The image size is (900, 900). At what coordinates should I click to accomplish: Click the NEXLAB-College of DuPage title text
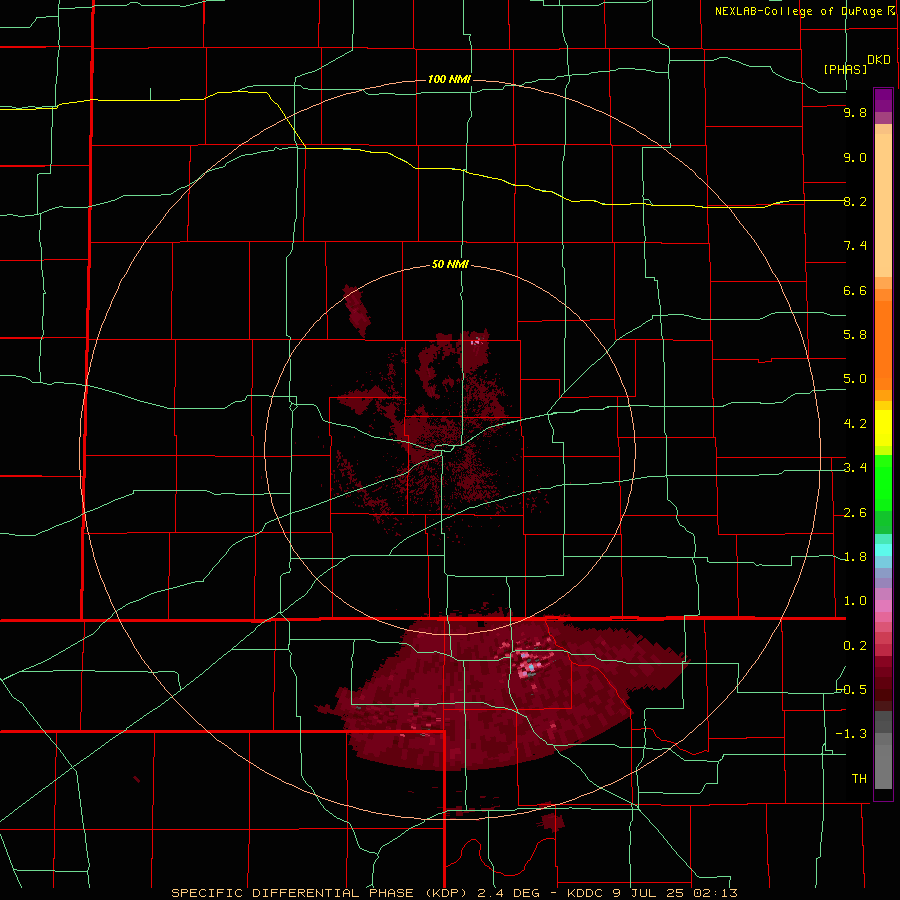click(799, 11)
